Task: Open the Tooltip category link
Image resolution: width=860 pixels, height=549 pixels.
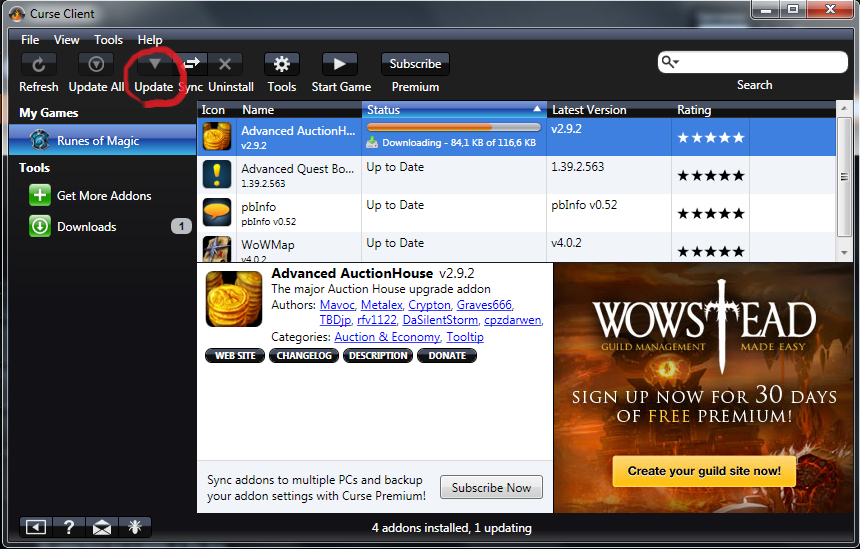Action: 465,337
